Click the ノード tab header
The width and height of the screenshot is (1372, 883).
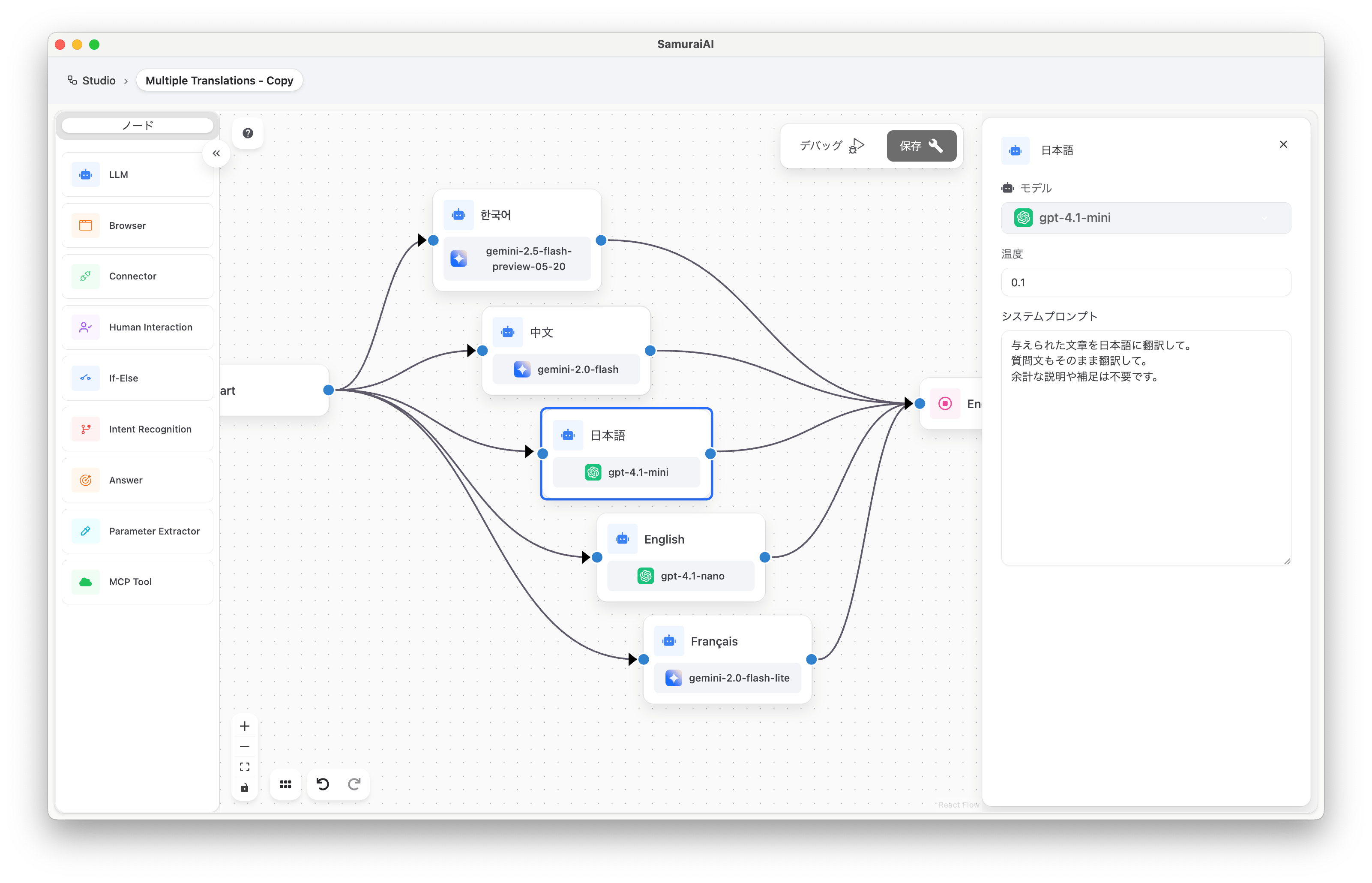[x=138, y=125]
